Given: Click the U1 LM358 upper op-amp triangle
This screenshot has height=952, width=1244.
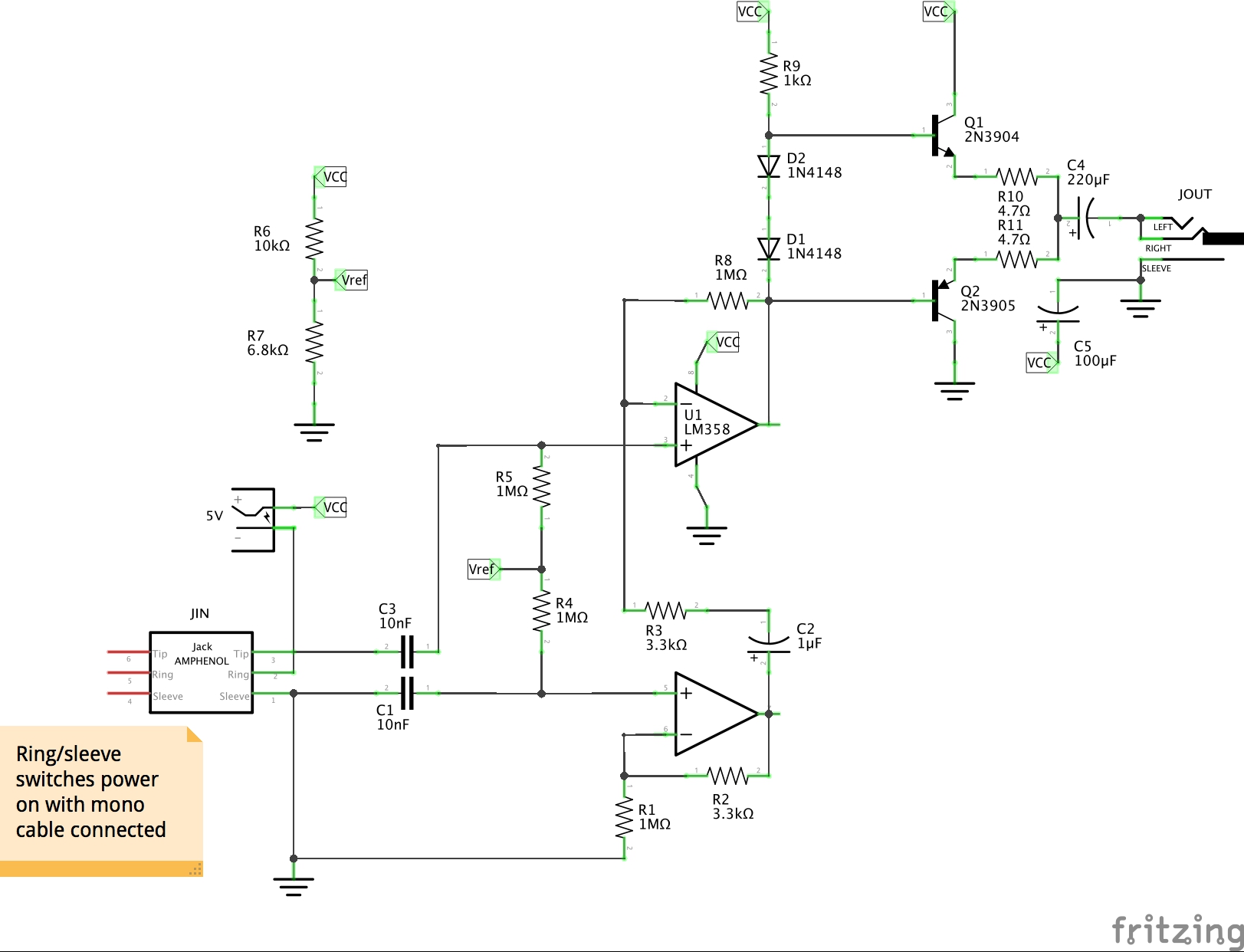Looking at the screenshot, I should pos(716,424).
